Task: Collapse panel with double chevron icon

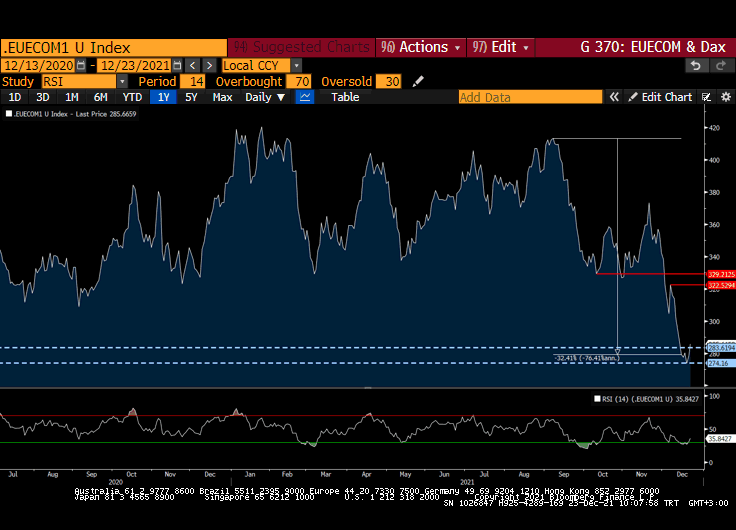Action: pos(614,97)
